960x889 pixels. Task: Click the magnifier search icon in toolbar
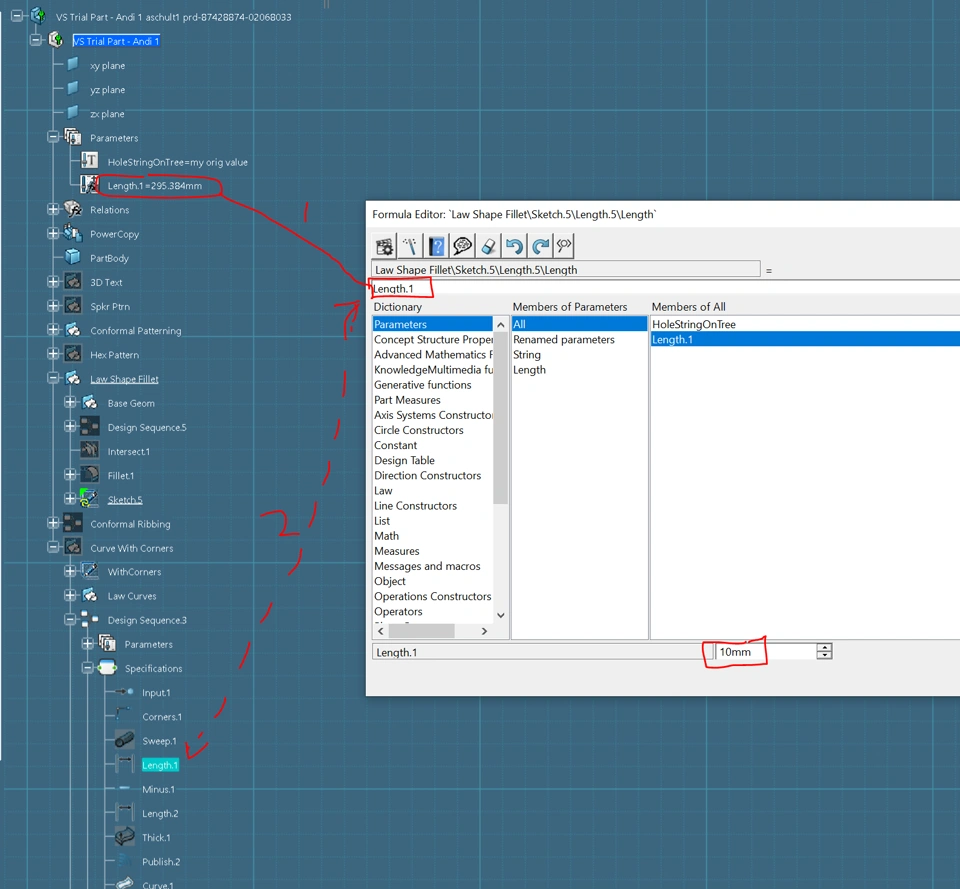pyautogui.click(x=564, y=246)
